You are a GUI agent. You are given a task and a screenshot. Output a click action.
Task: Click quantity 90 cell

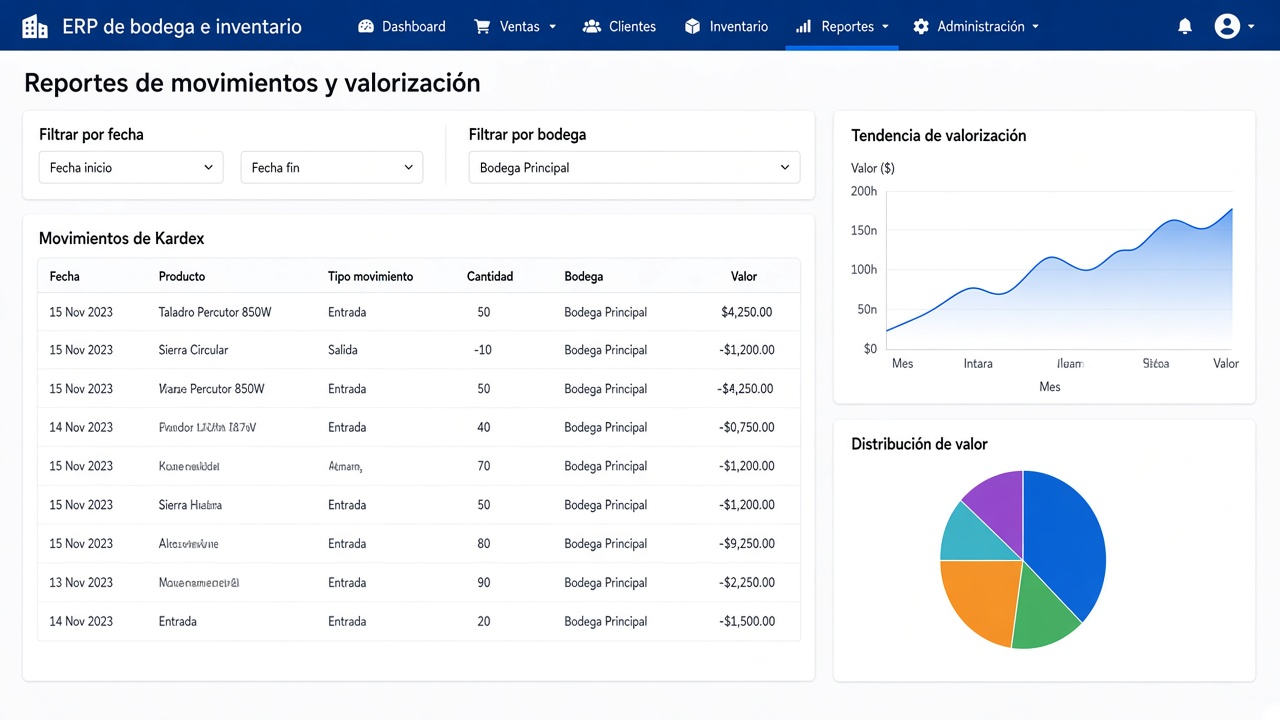484,582
